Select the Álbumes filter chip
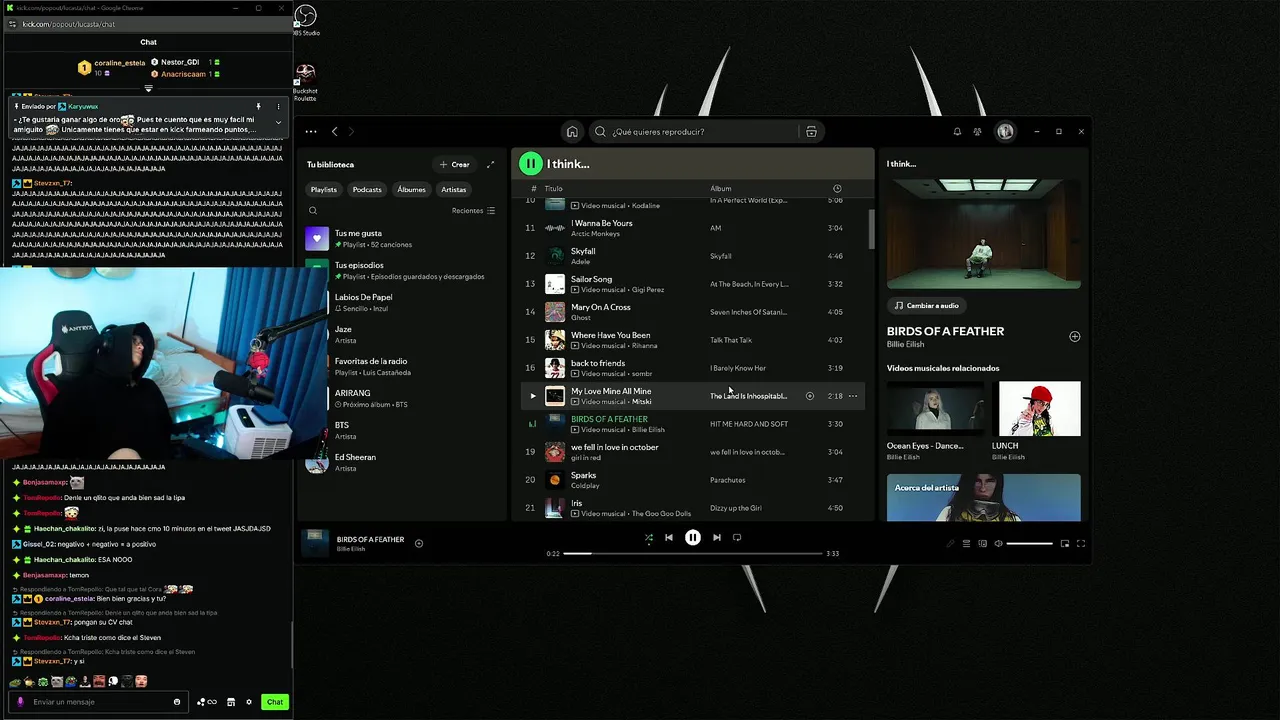Viewport: 1280px width, 720px height. click(x=411, y=189)
